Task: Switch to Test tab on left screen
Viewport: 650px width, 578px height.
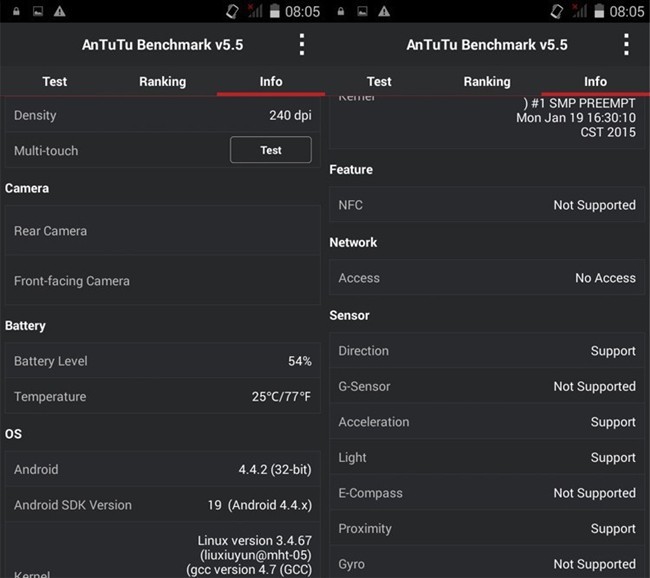Action: pyautogui.click(x=54, y=81)
